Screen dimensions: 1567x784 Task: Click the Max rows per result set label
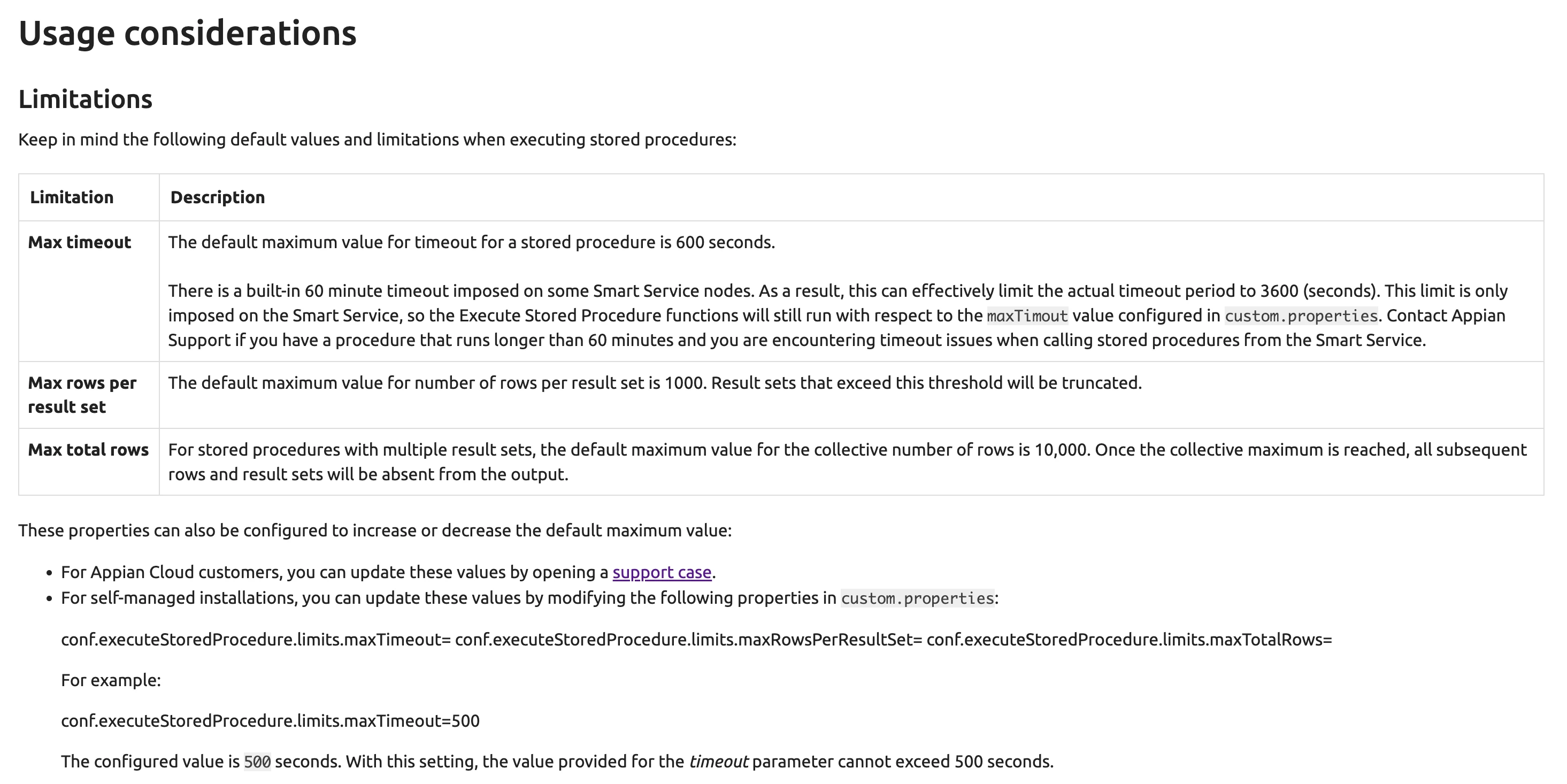click(82, 395)
